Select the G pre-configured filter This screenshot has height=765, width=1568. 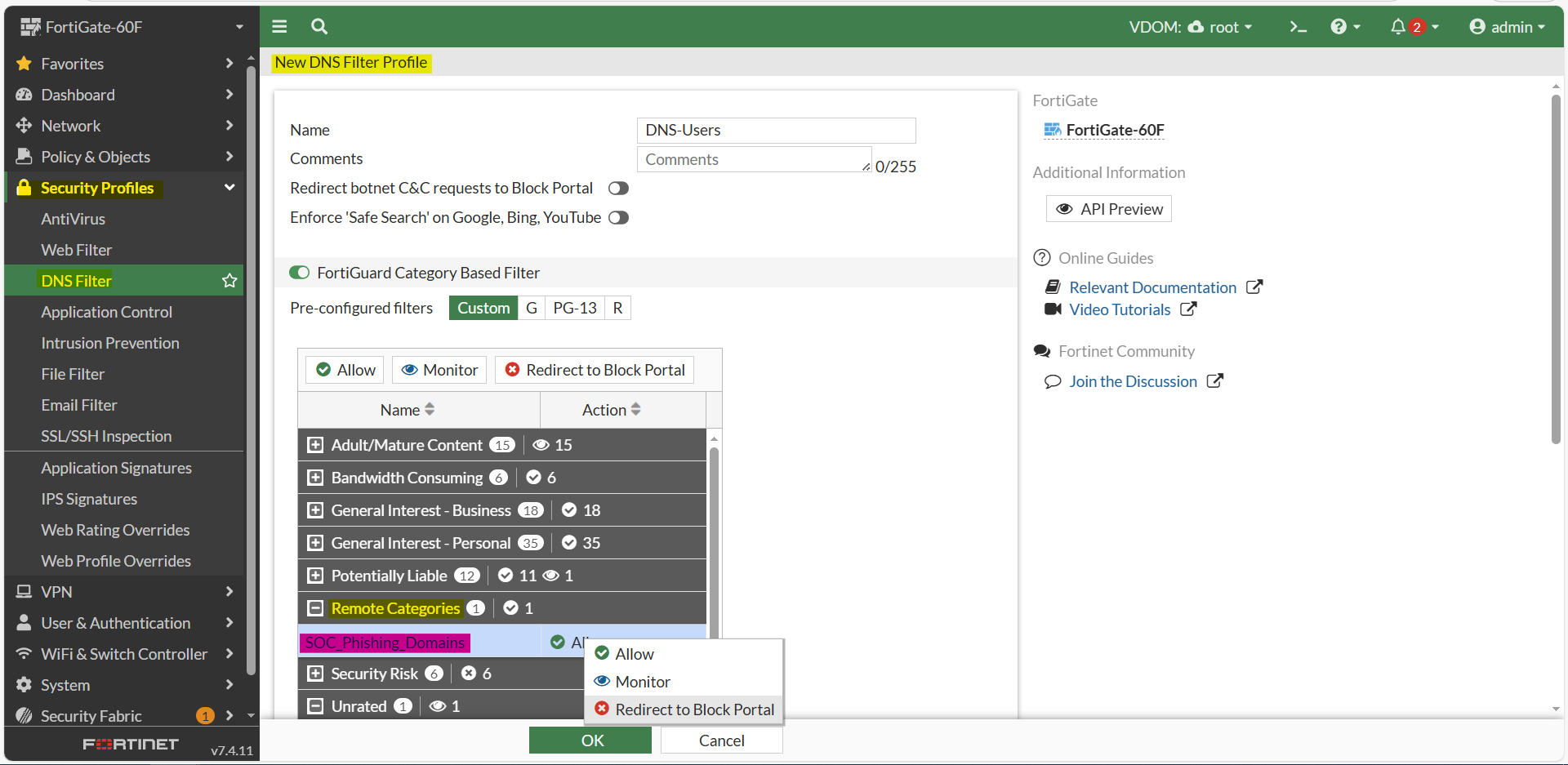tap(532, 308)
